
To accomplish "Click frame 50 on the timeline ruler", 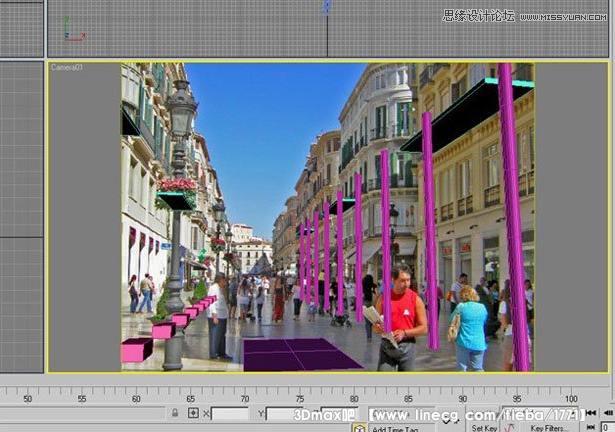I will [27, 399].
